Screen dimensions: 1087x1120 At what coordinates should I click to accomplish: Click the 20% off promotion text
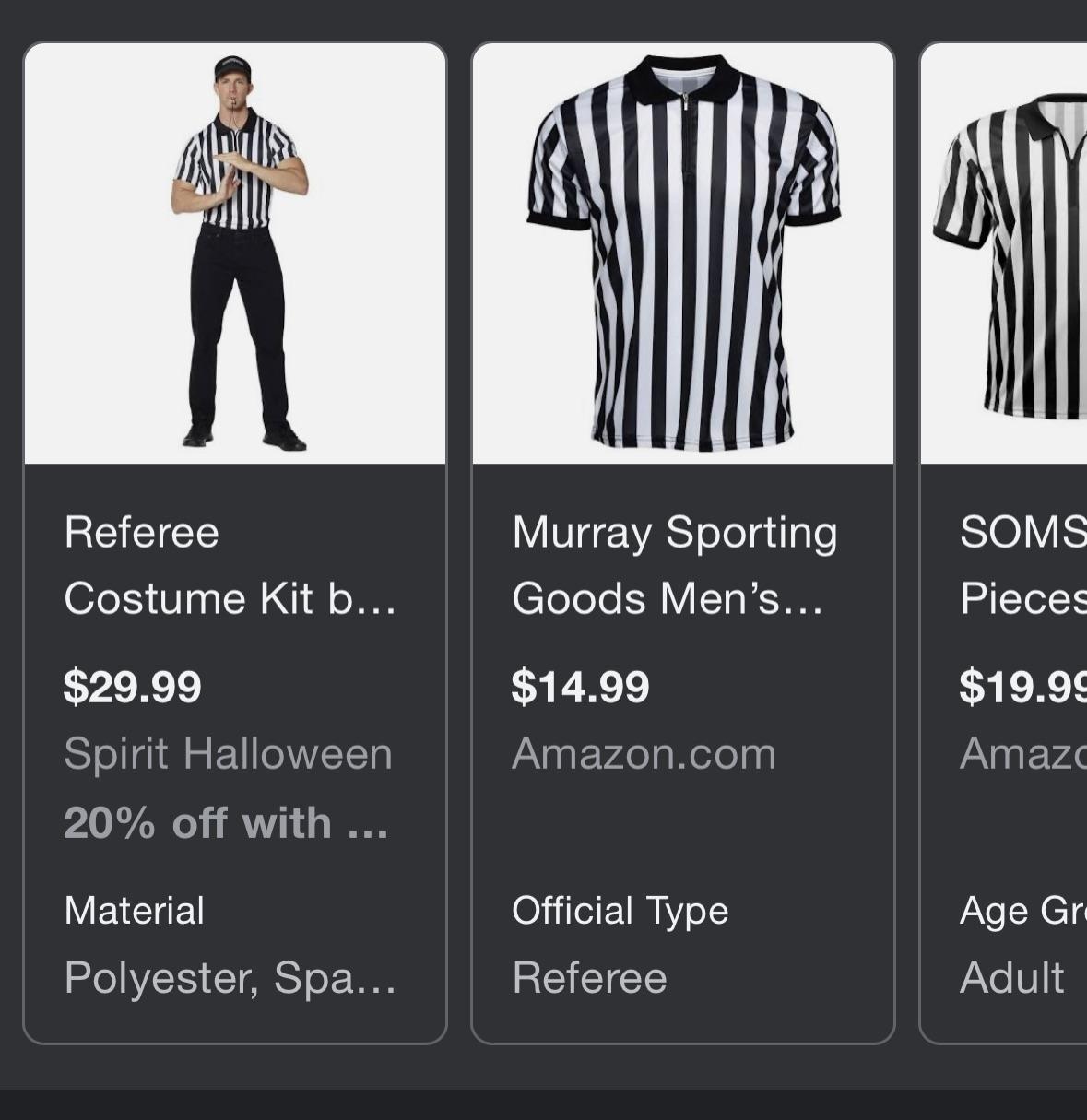(226, 822)
